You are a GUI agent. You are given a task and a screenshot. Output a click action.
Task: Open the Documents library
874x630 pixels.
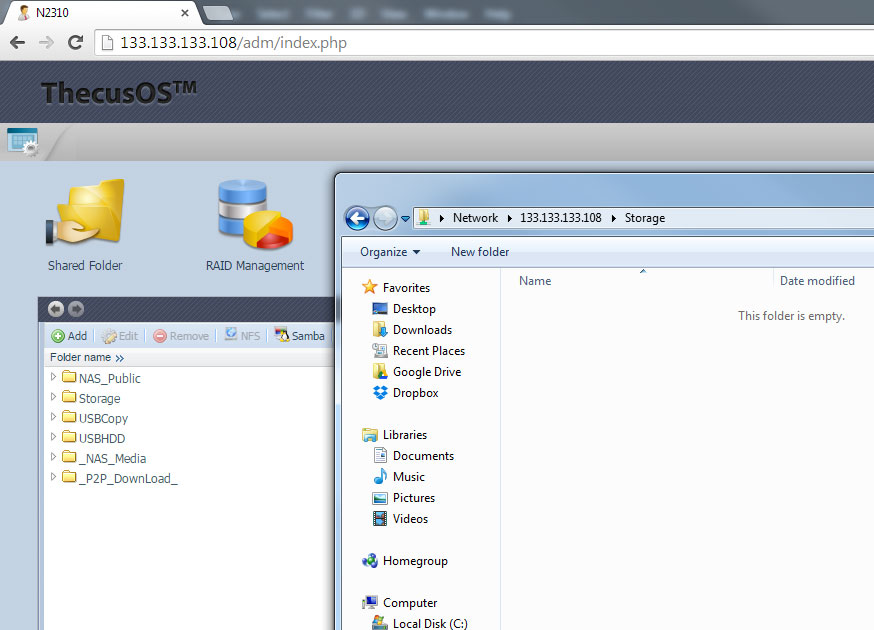click(x=413, y=456)
